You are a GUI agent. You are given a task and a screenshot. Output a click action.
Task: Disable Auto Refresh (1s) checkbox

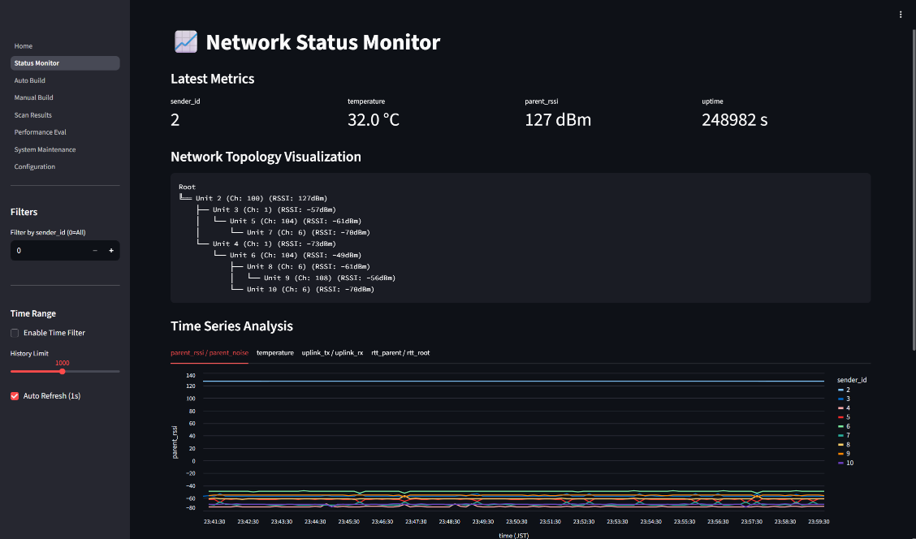15,396
